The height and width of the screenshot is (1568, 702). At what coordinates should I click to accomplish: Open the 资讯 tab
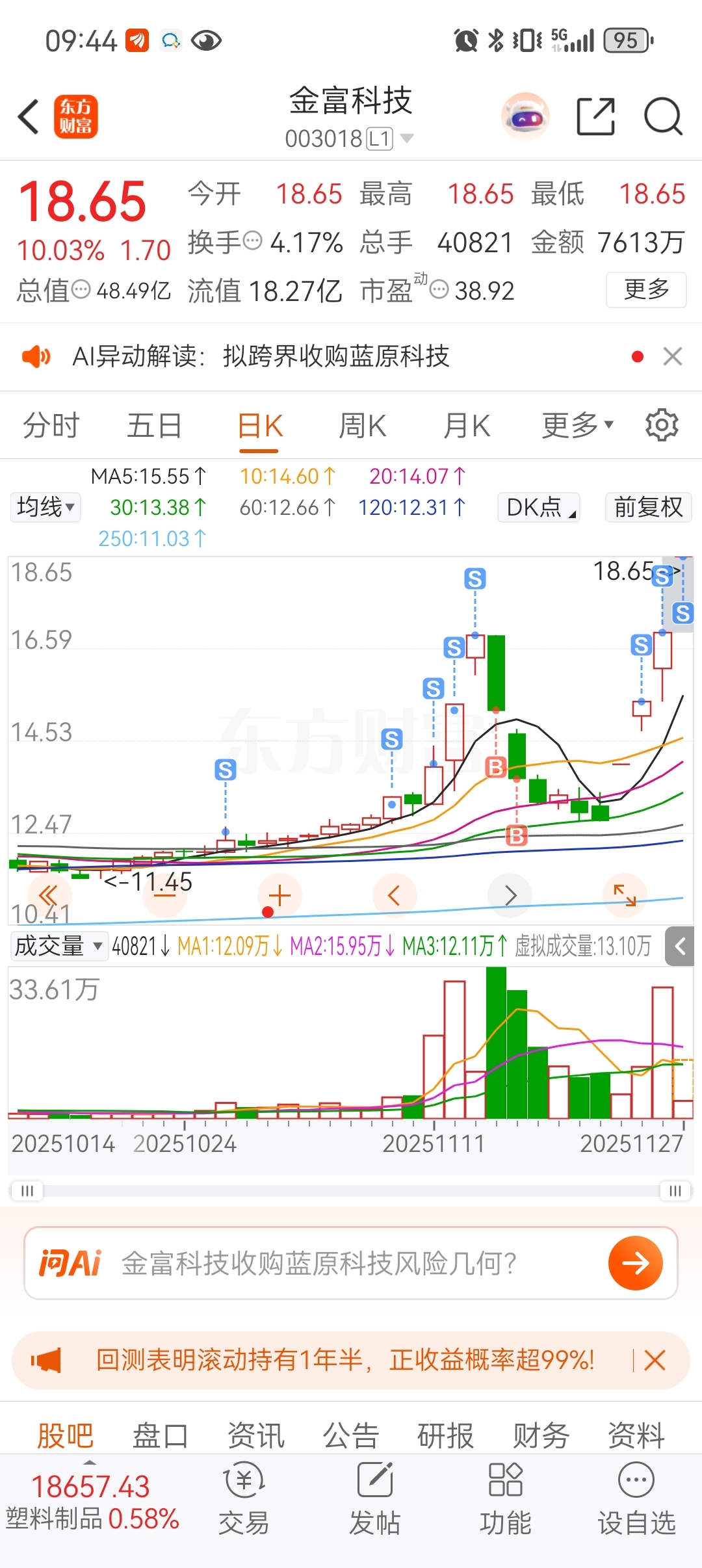click(256, 1435)
